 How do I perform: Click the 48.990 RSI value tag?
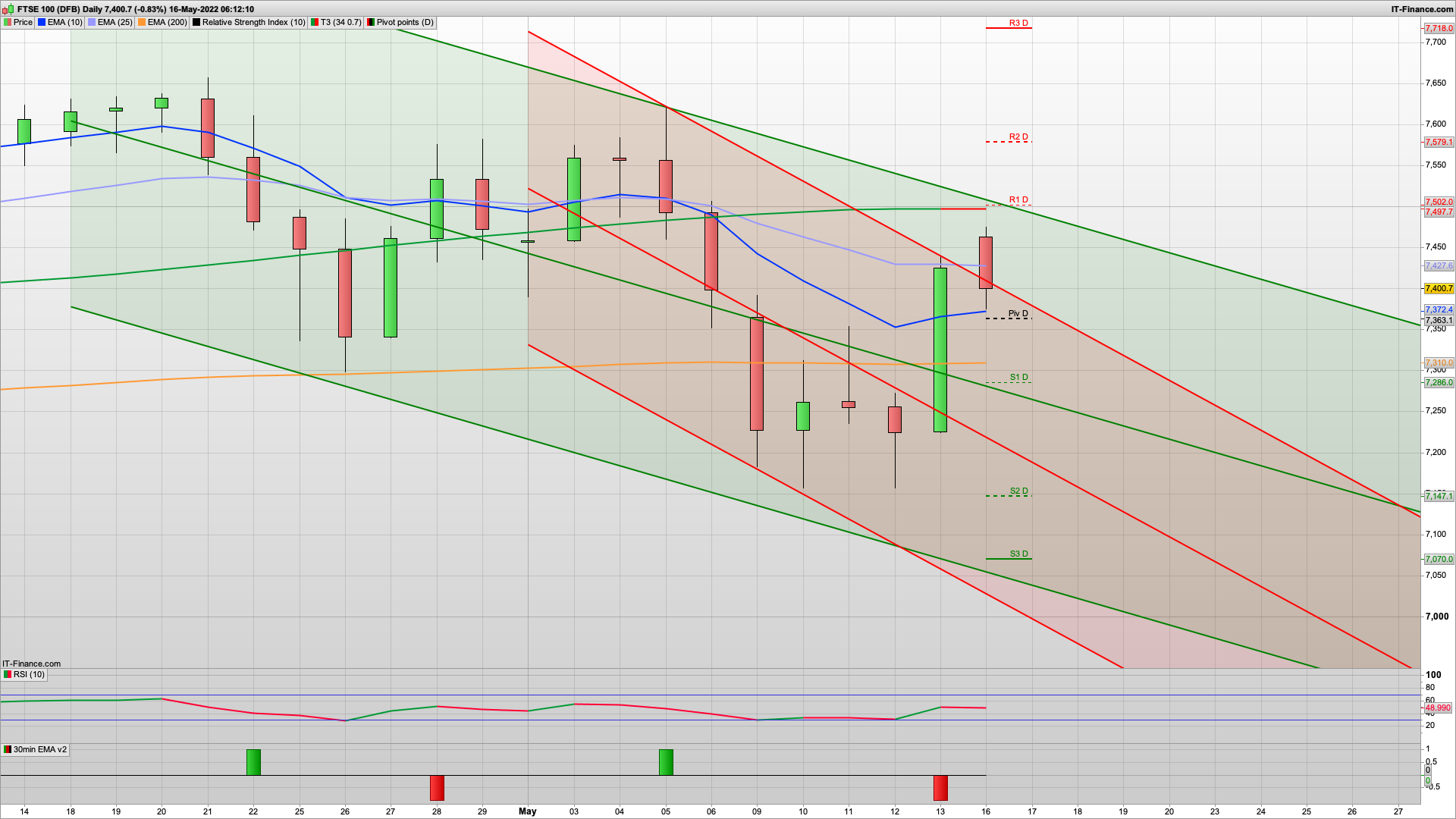1438,708
